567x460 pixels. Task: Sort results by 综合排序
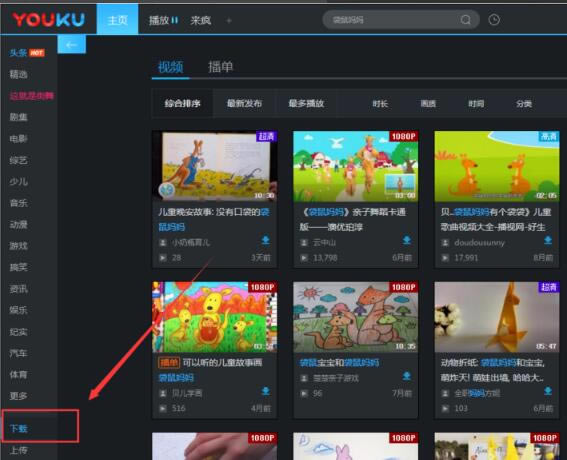click(x=182, y=103)
